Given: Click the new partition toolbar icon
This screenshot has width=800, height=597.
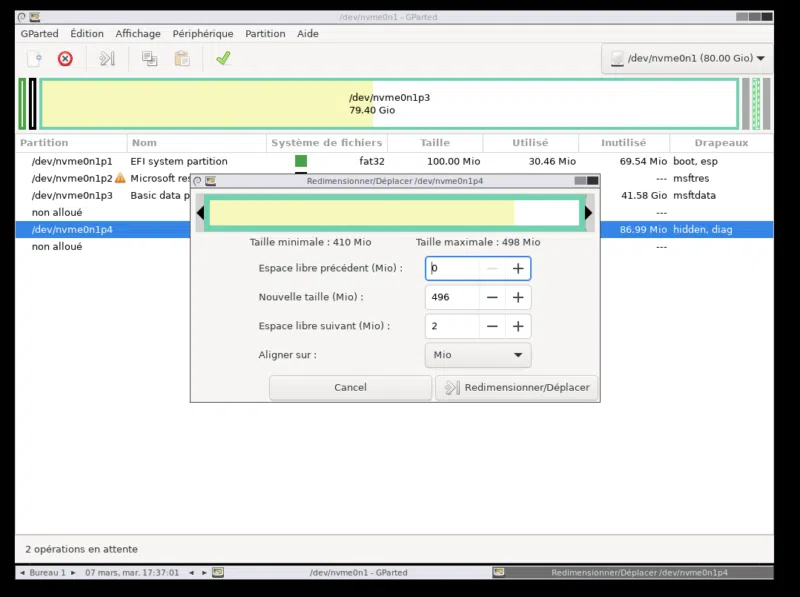Looking at the screenshot, I should 34,59.
